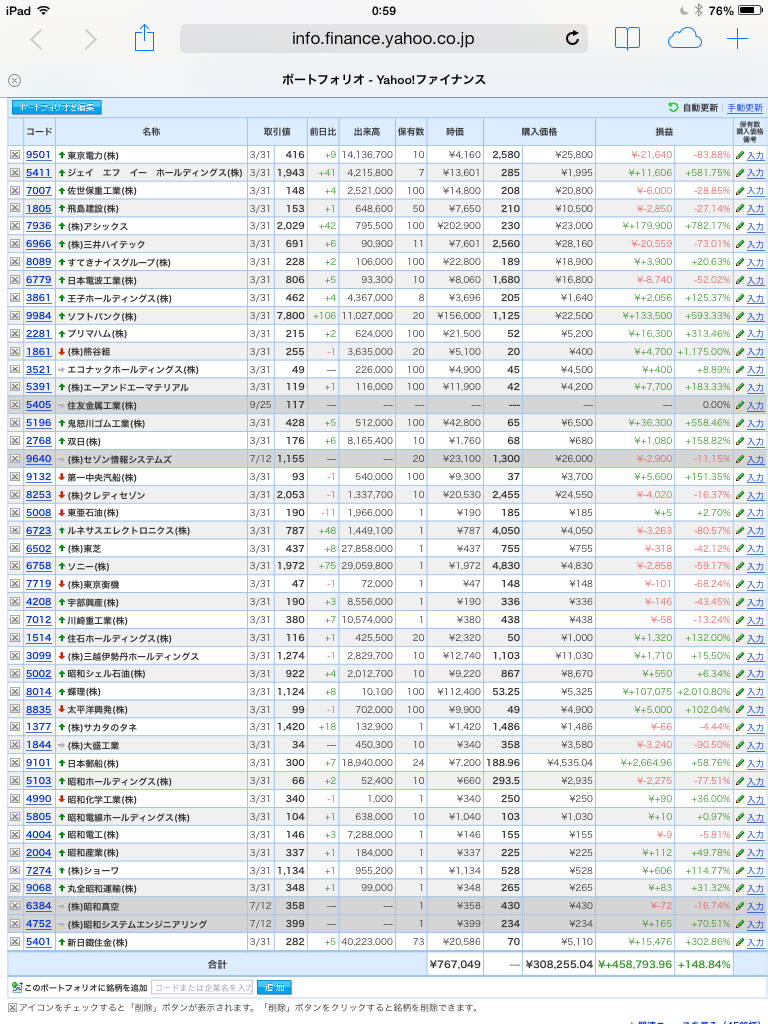Check the delete box for ソフトバンク(株)
This screenshot has width=768, height=1024.
pos(14,316)
